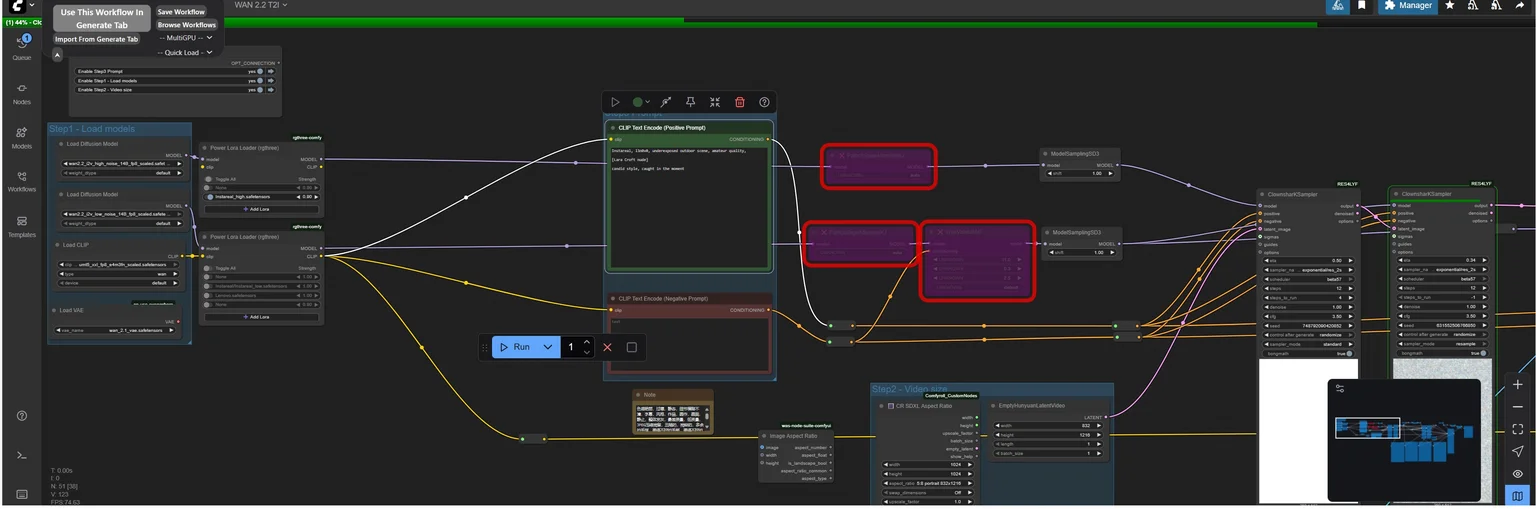Open the Models sidebar panel

pyautogui.click(x=21, y=137)
